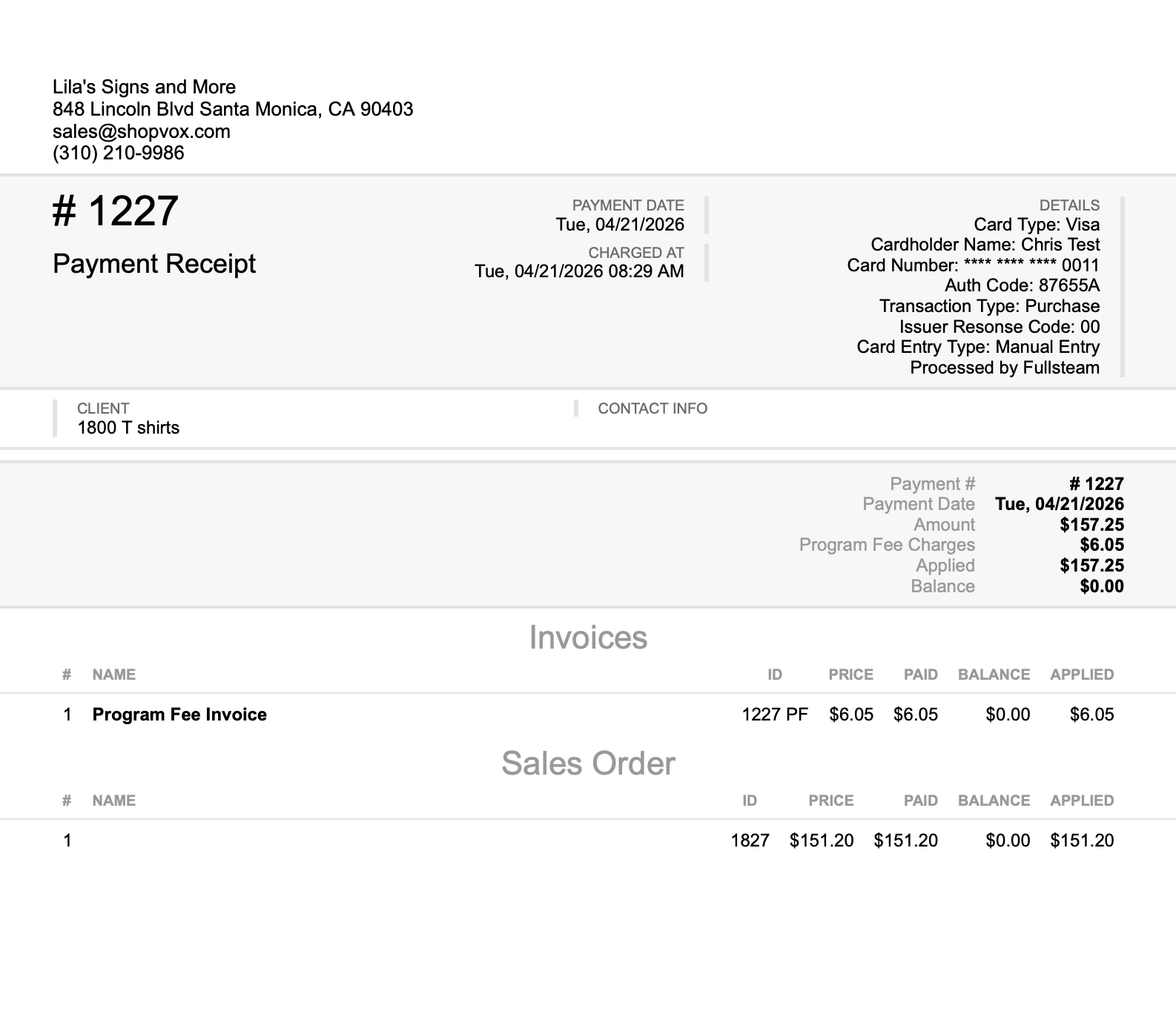The image size is (1176, 1017).
Task: Click the client name 1800 T shirts
Action: pos(128,428)
